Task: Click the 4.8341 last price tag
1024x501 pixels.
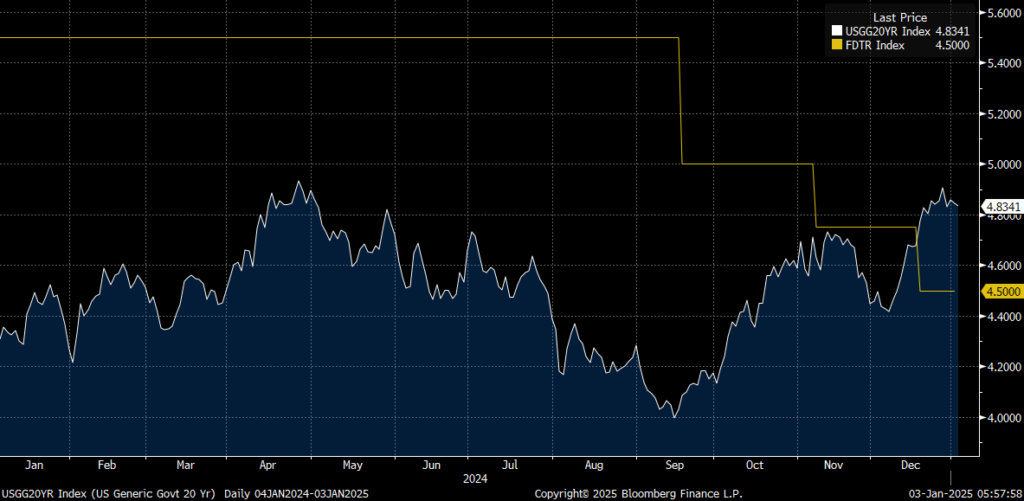Action: click(x=1001, y=207)
